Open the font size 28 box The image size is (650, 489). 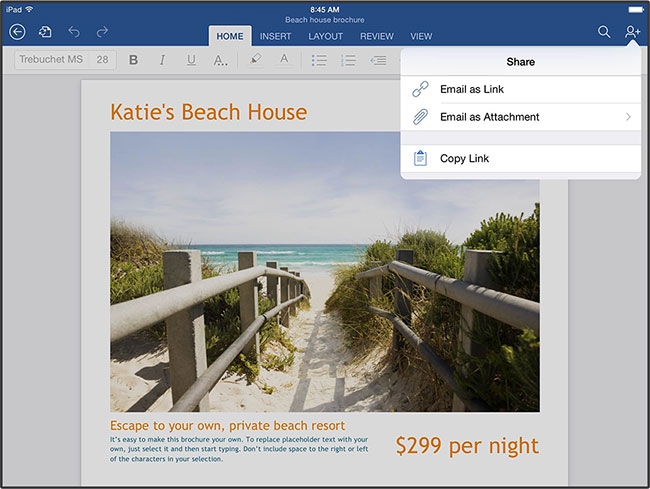click(103, 60)
